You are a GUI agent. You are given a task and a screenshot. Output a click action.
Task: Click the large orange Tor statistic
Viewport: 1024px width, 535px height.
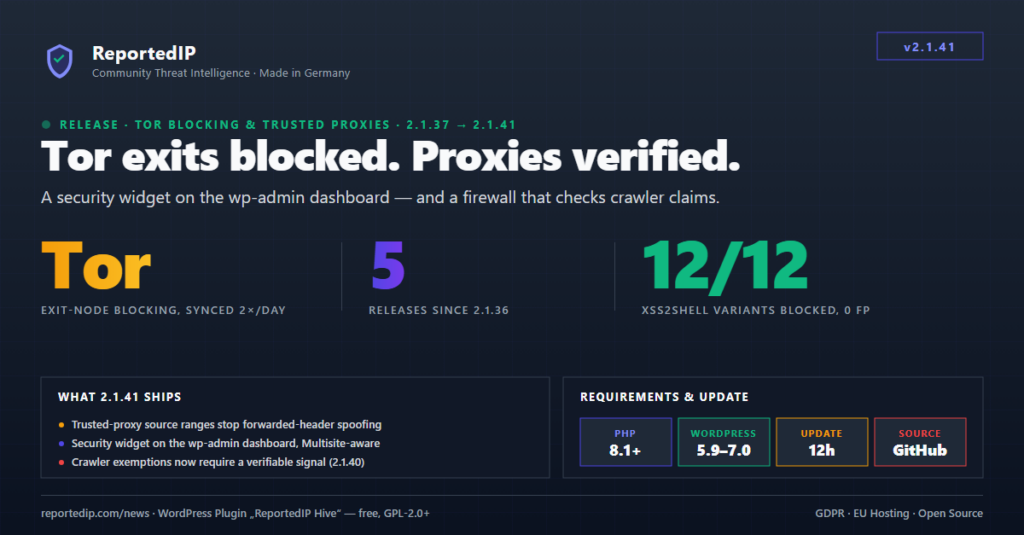[x=96, y=265]
